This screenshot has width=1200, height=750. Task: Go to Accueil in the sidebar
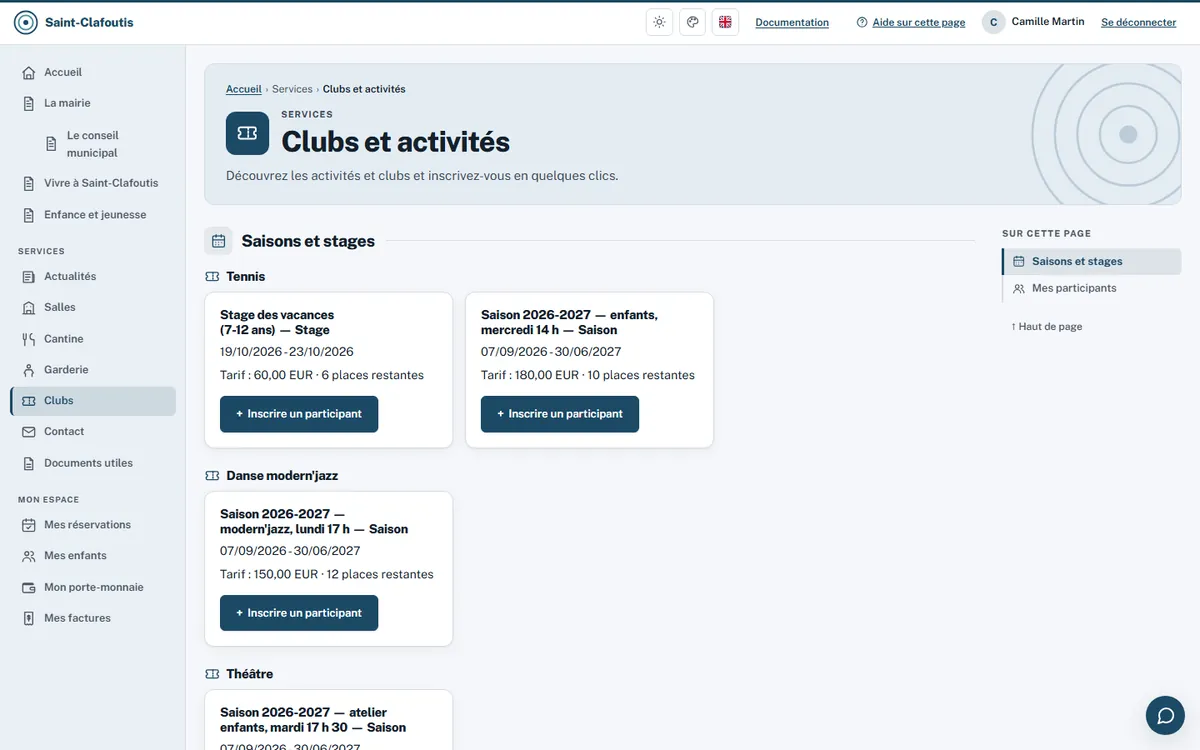(93, 72)
